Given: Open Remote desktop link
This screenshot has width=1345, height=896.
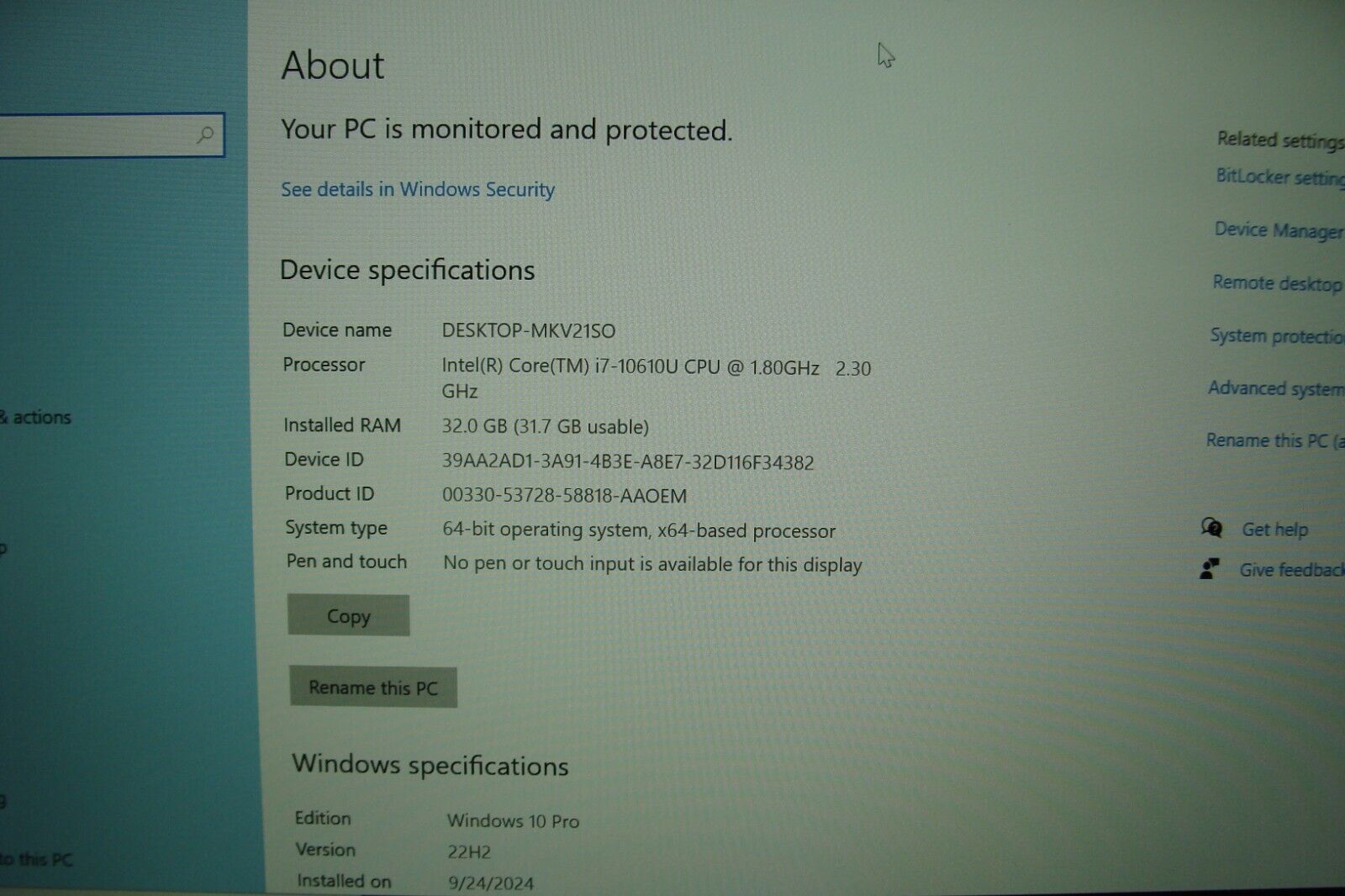Looking at the screenshot, I should 1277,283.
